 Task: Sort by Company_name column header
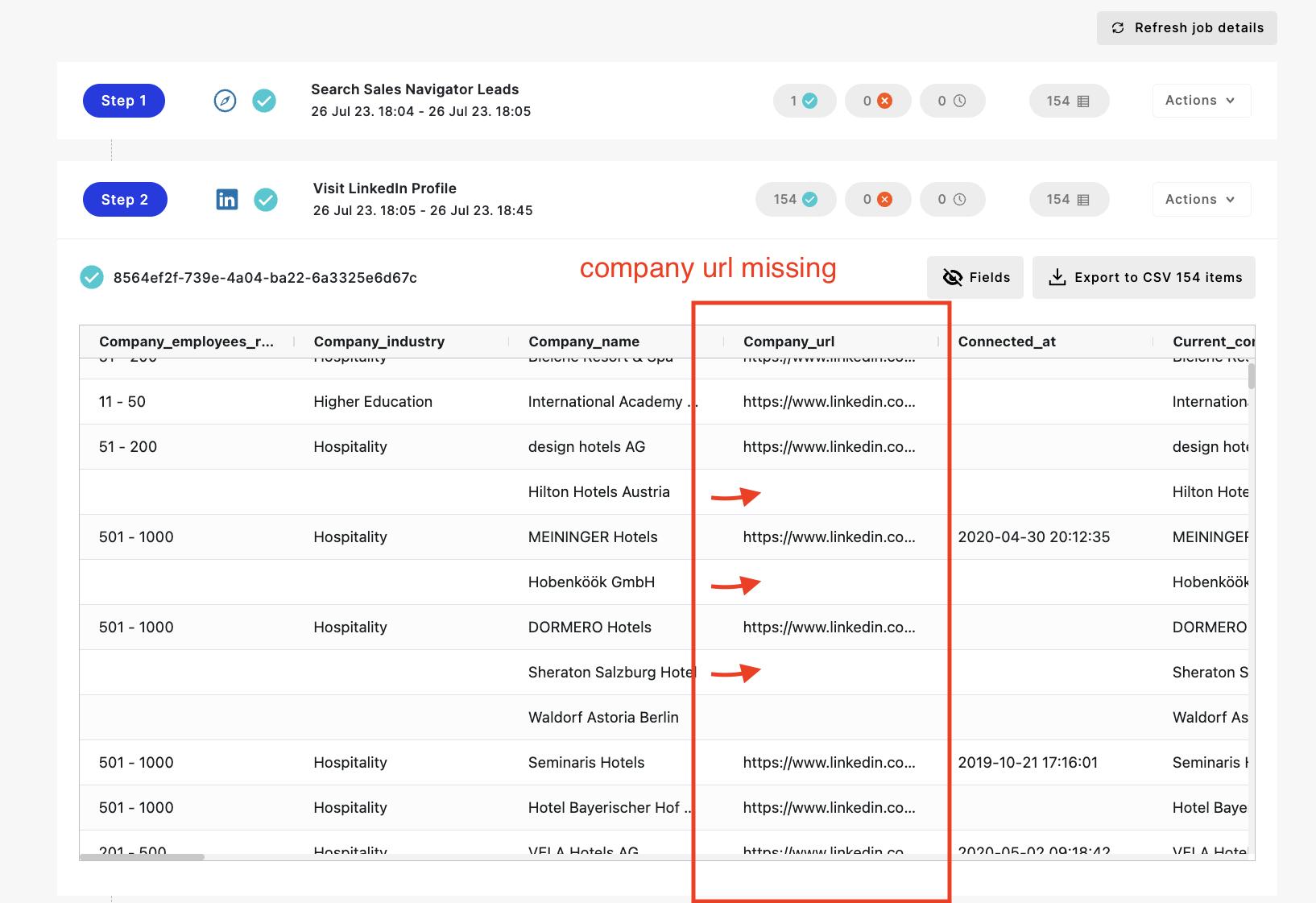coord(584,342)
